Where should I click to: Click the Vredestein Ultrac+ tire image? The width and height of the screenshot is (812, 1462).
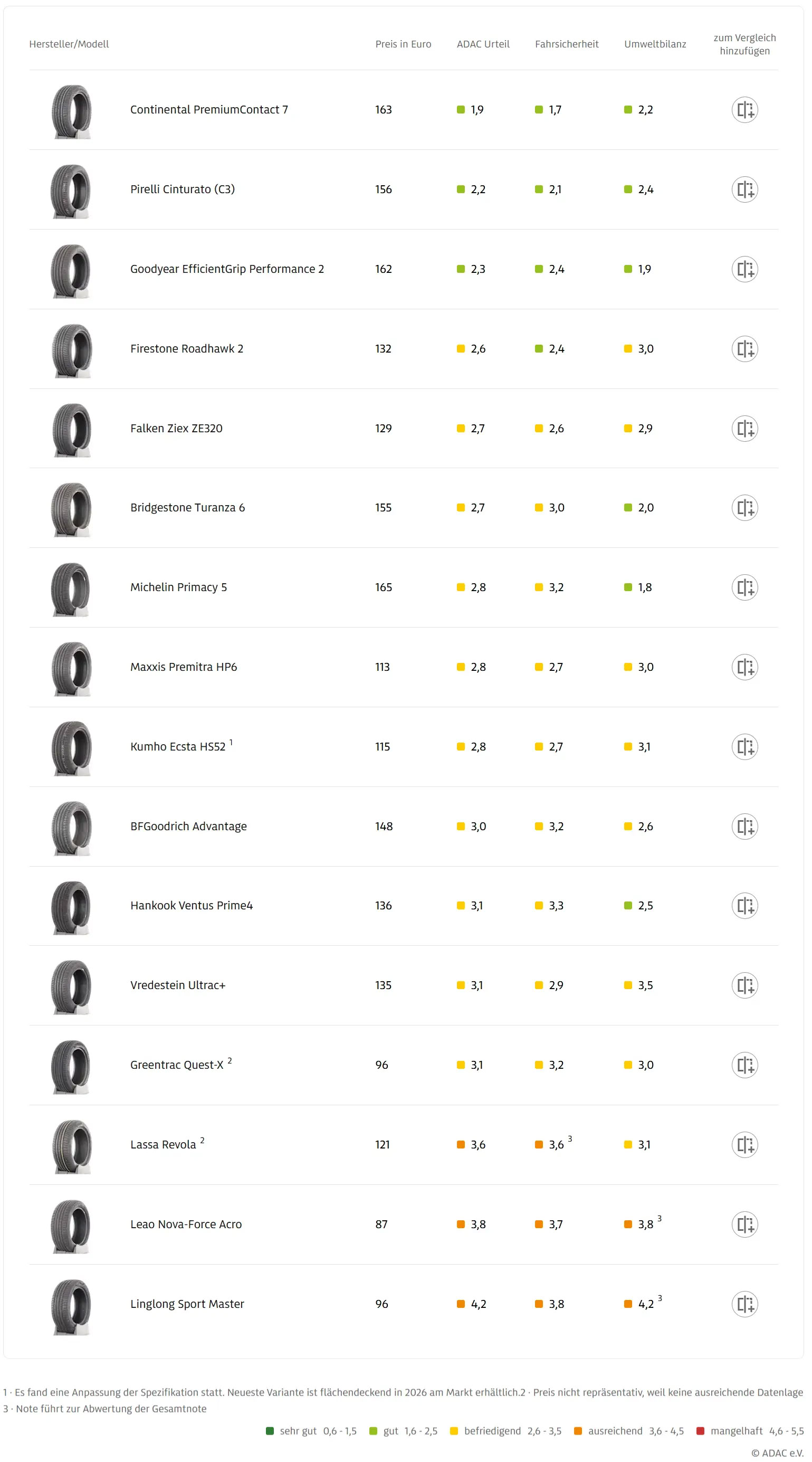tap(71, 986)
